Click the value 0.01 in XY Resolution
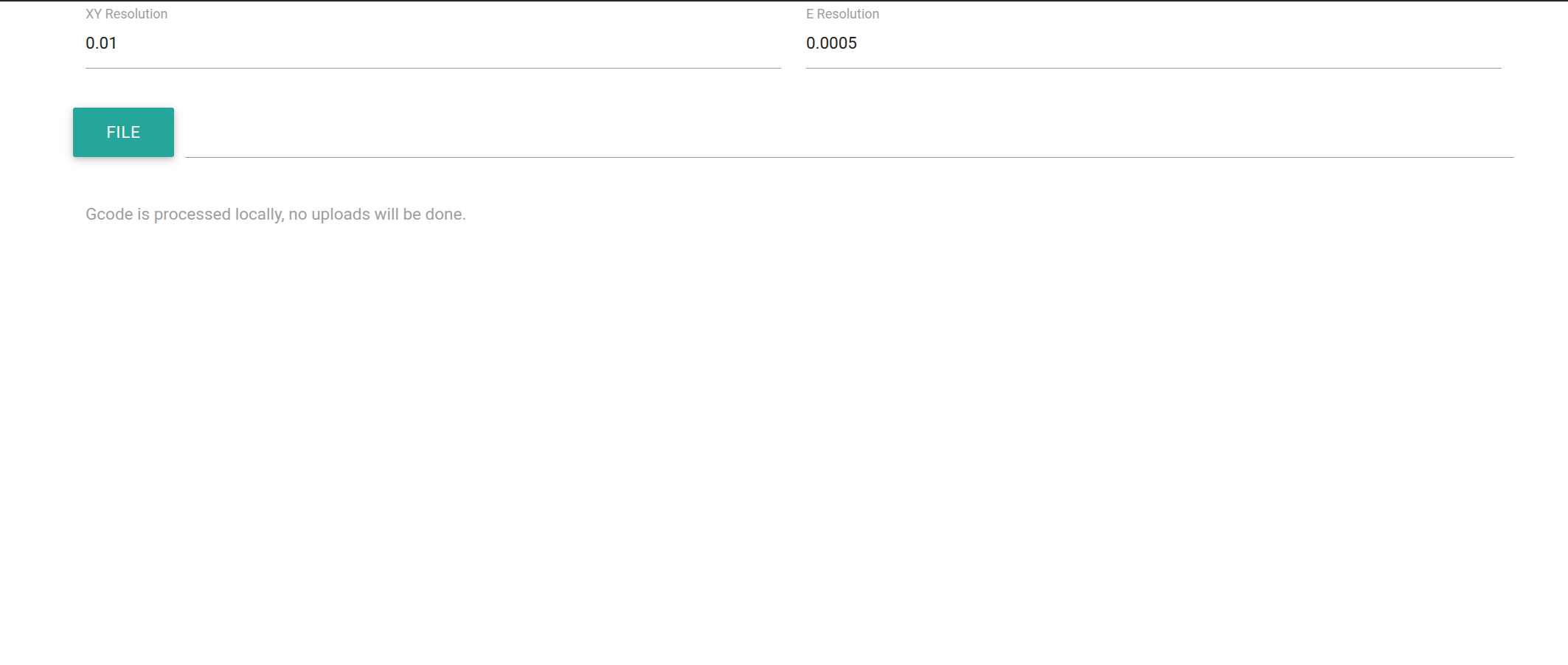 pyautogui.click(x=101, y=43)
